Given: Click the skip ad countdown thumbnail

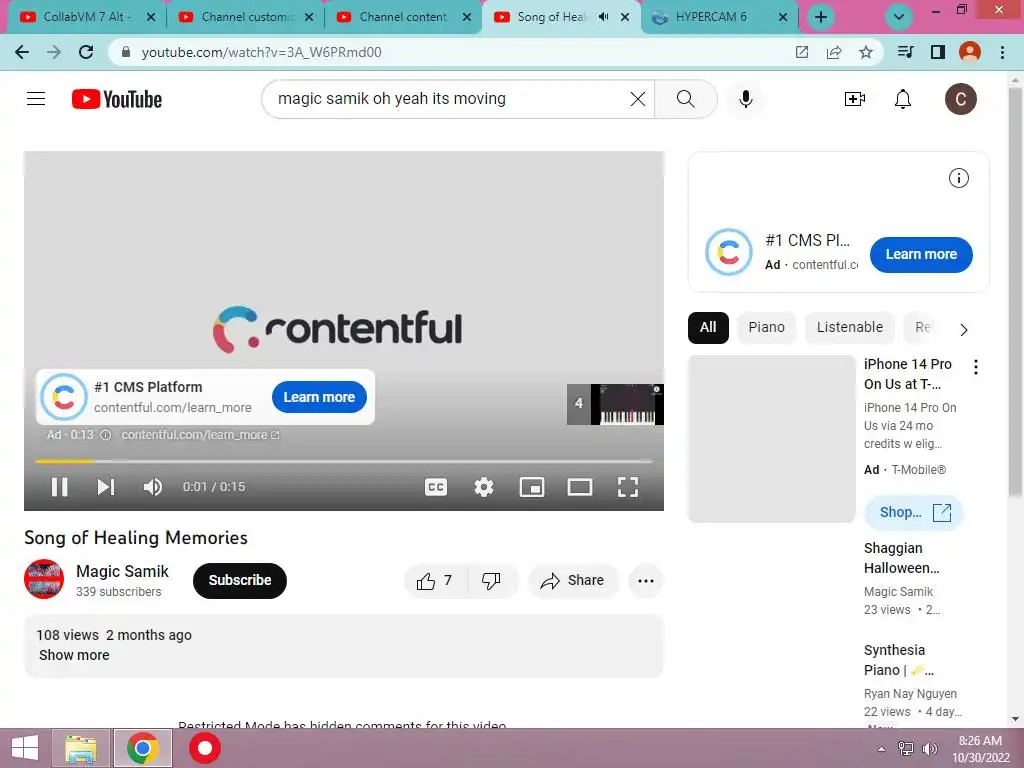Looking at the screenshot, I should pos(615,404).
